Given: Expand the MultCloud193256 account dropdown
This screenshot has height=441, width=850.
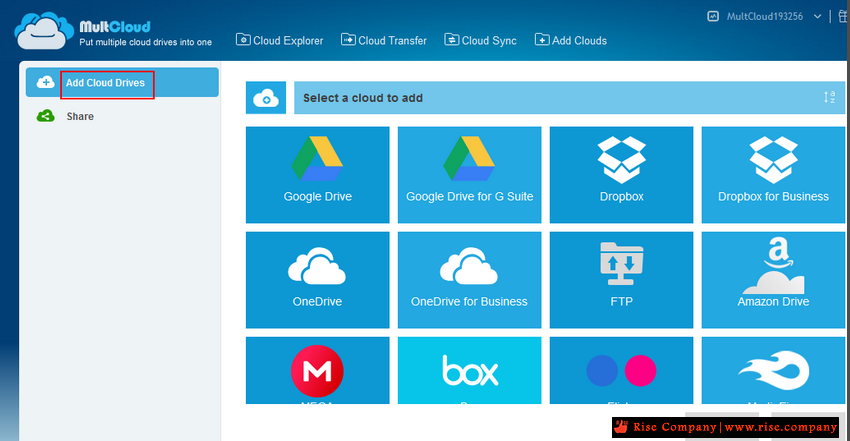Looking at the screenshot, I should coord(817,16).
